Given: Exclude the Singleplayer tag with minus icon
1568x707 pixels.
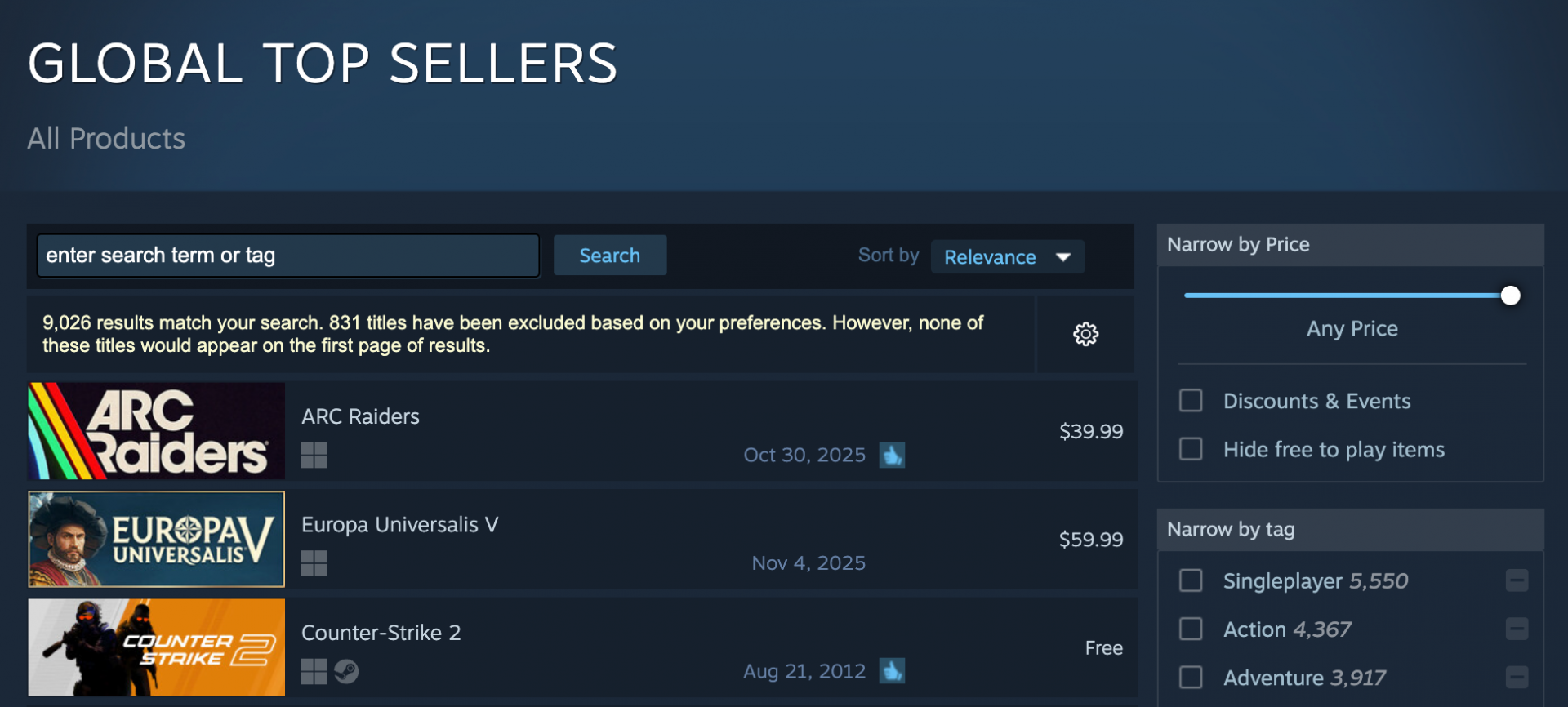Looking at the screenshot, I should click(1517, 580).
